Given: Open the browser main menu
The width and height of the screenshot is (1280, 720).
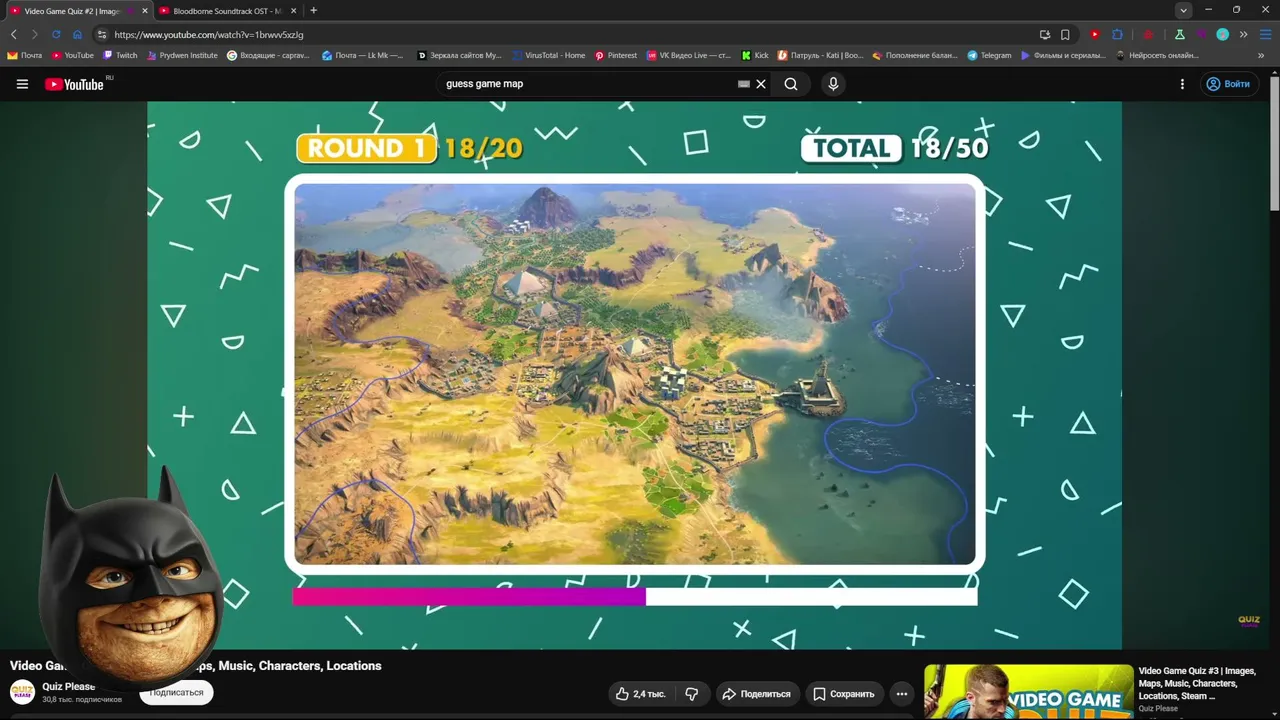Looking at the screenshot, I should 1265,34.
